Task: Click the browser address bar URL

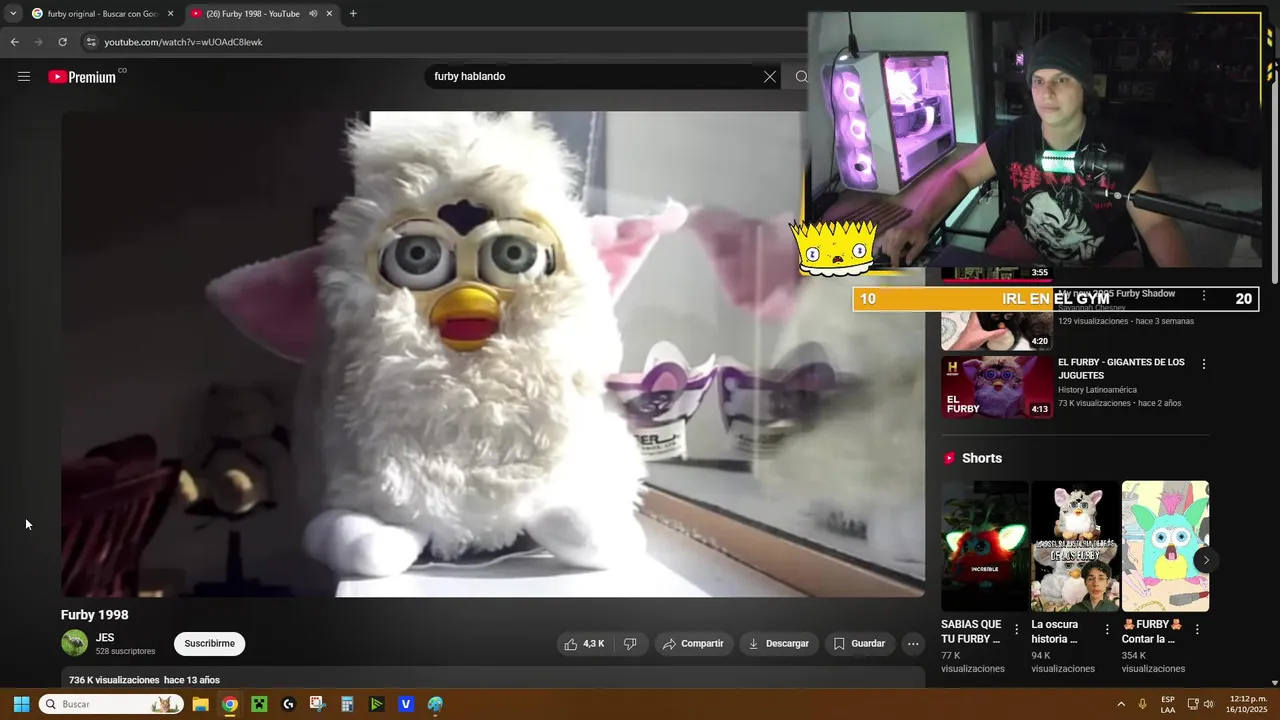Action: pos(183,42)
